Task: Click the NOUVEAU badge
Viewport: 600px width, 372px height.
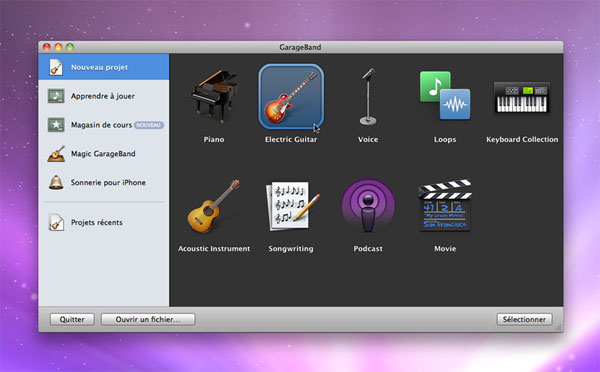Action: coord(149,125)
